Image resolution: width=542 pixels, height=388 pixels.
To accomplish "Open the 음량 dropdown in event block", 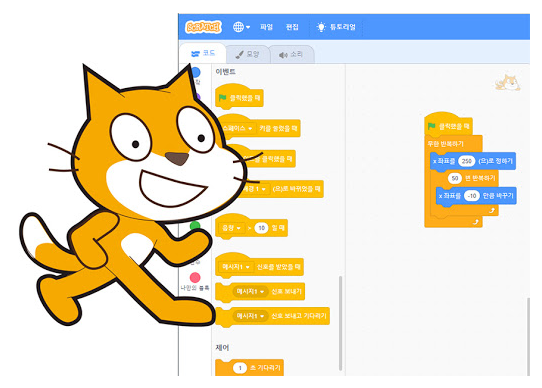I will 231,228.
